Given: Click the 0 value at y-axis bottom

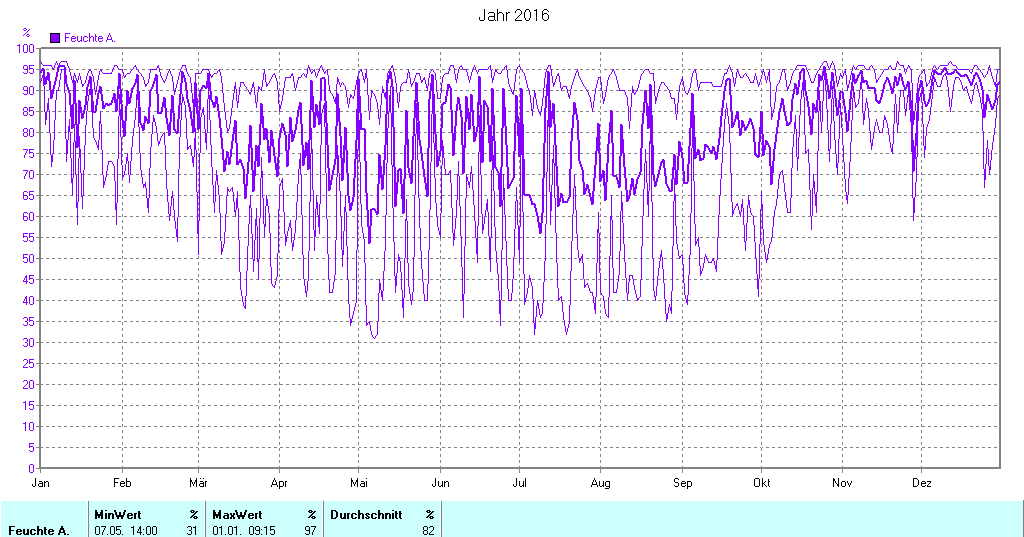Looking at the screenshot, I should [32, 468].
